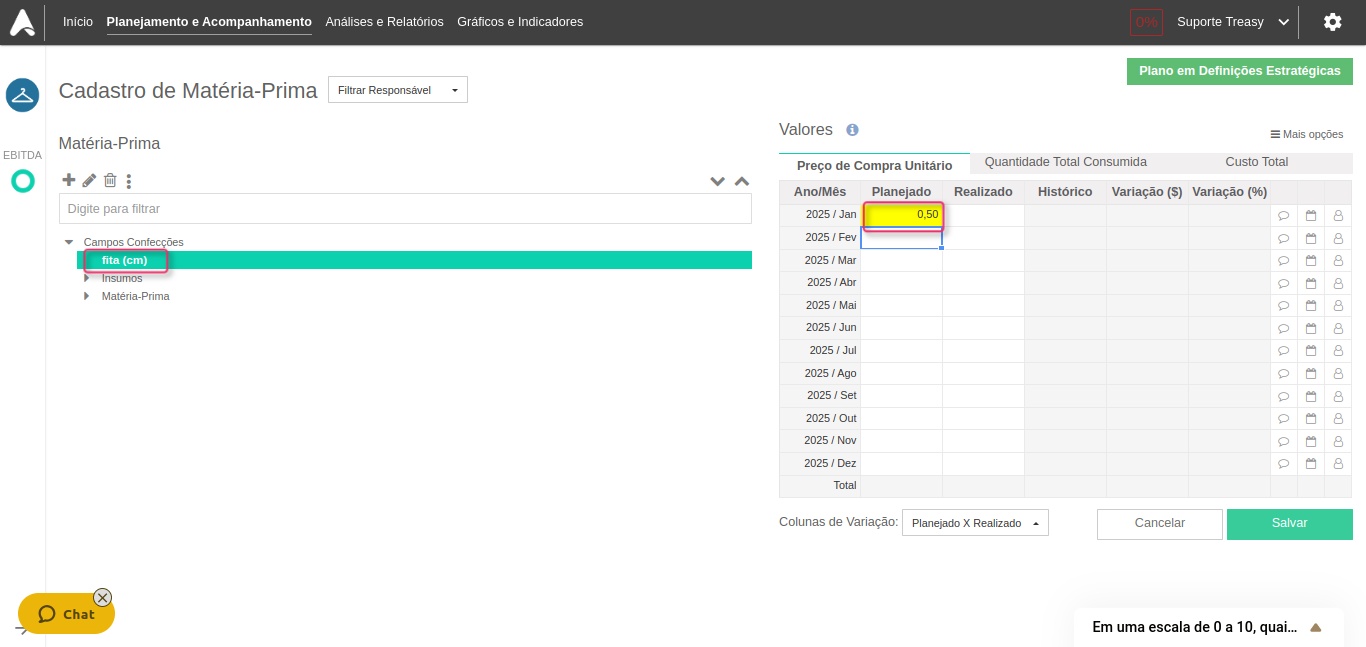
Task: Open comment icon for 2025 / Jan row
Action: pyautogui.click(x=1283, y=215)
